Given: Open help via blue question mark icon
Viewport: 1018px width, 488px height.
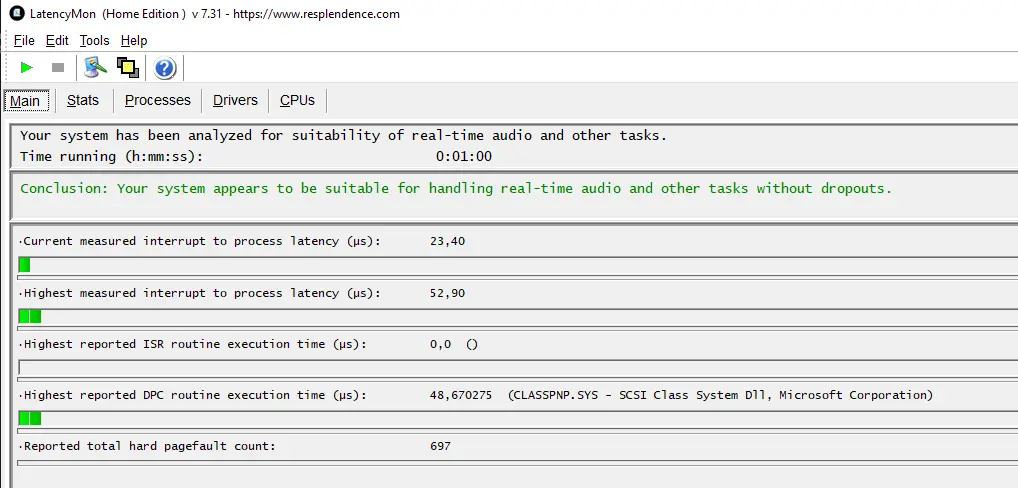Looking at the screenshot, I should pos(165,67).
